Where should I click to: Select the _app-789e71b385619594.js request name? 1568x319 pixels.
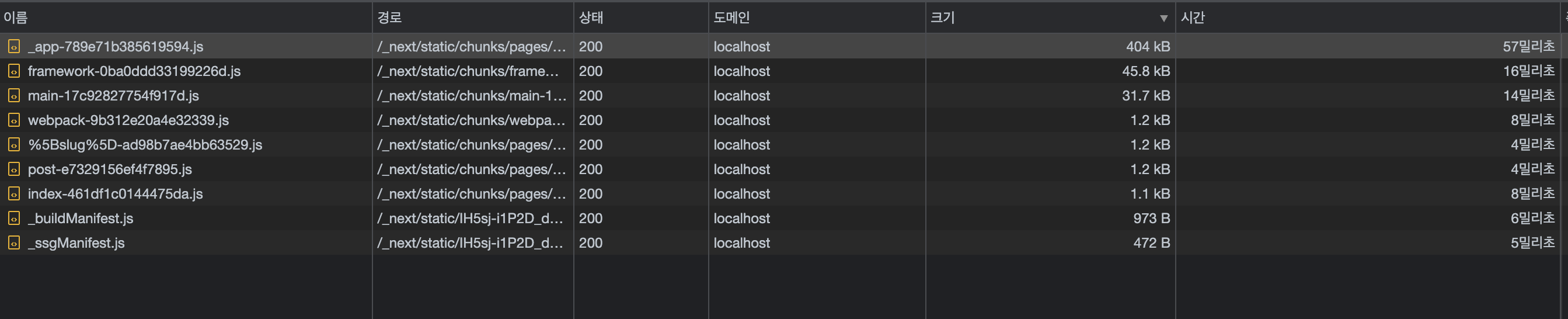(x=116, y=47)
